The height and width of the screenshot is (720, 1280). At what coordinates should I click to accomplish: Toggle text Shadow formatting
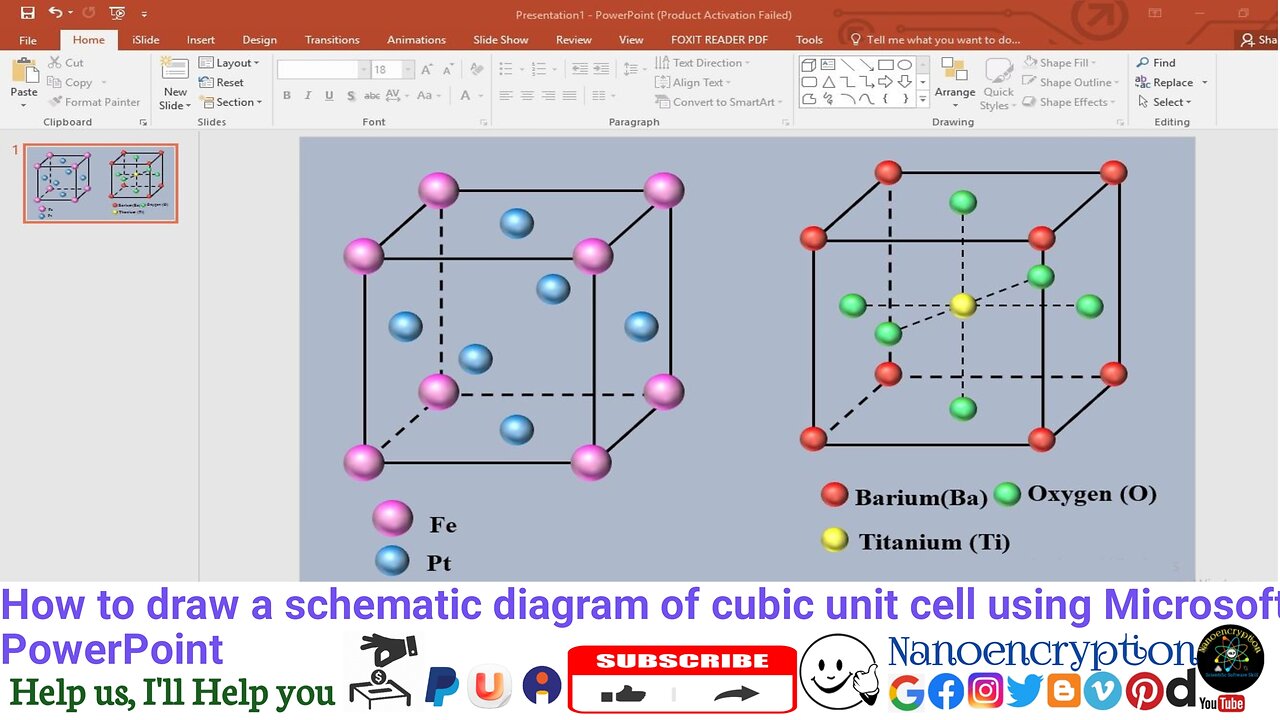pos(351,96)
